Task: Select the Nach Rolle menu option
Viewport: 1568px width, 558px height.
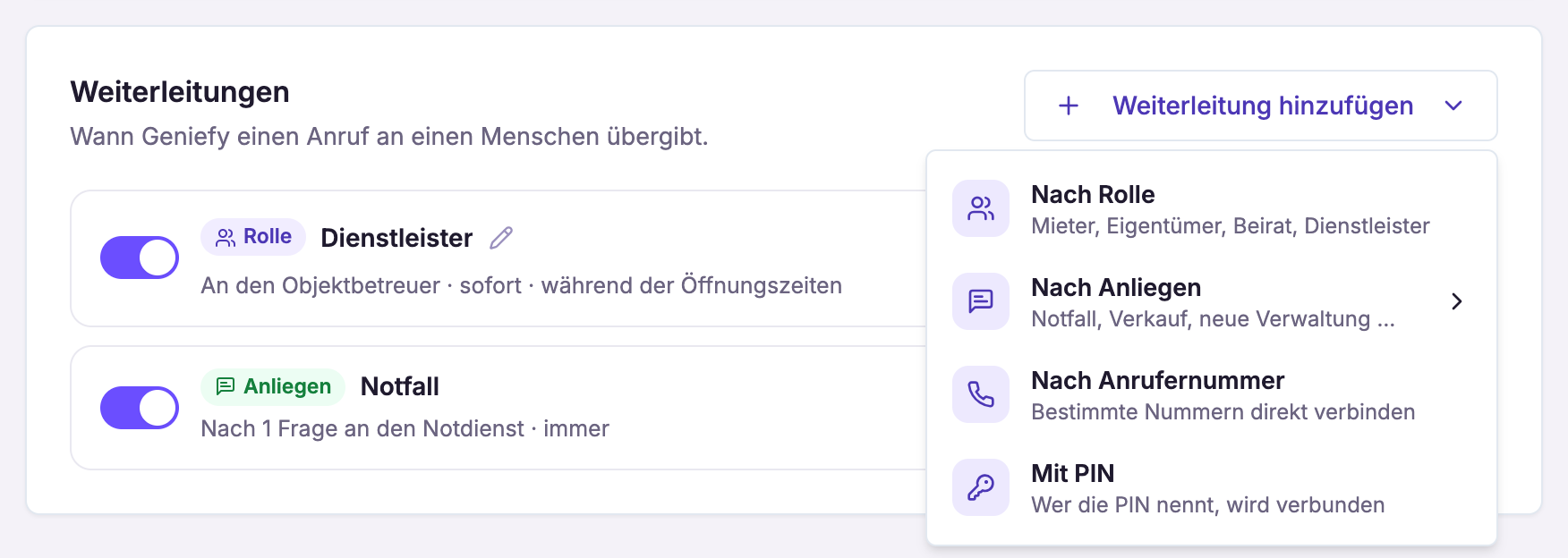Action: tap(1212, 208)
